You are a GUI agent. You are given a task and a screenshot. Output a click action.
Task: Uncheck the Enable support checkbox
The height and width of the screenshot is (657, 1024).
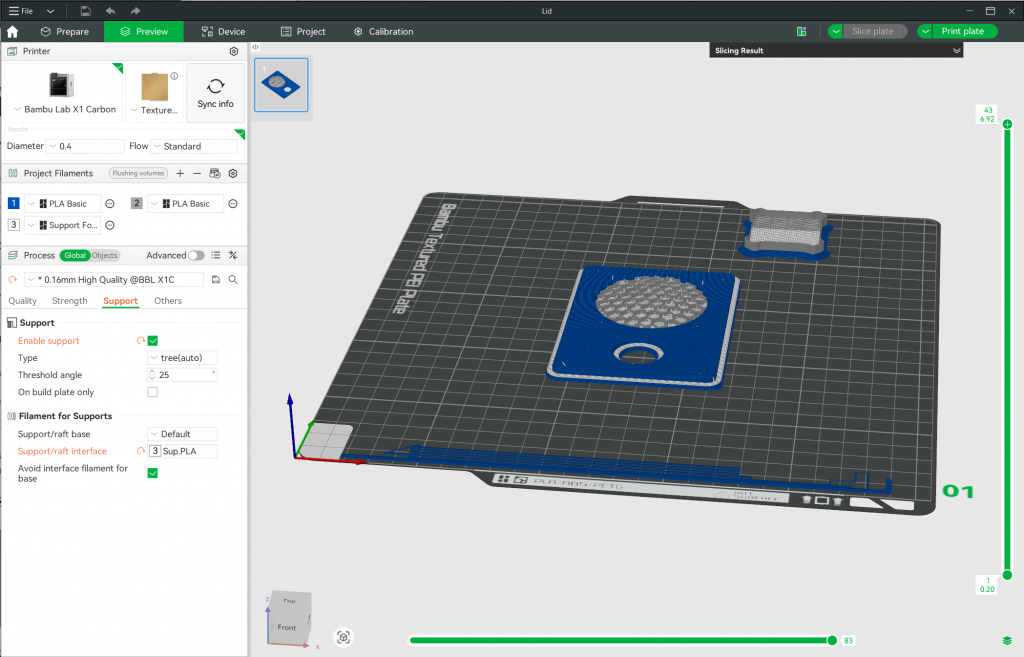click(x=153, y=341)
